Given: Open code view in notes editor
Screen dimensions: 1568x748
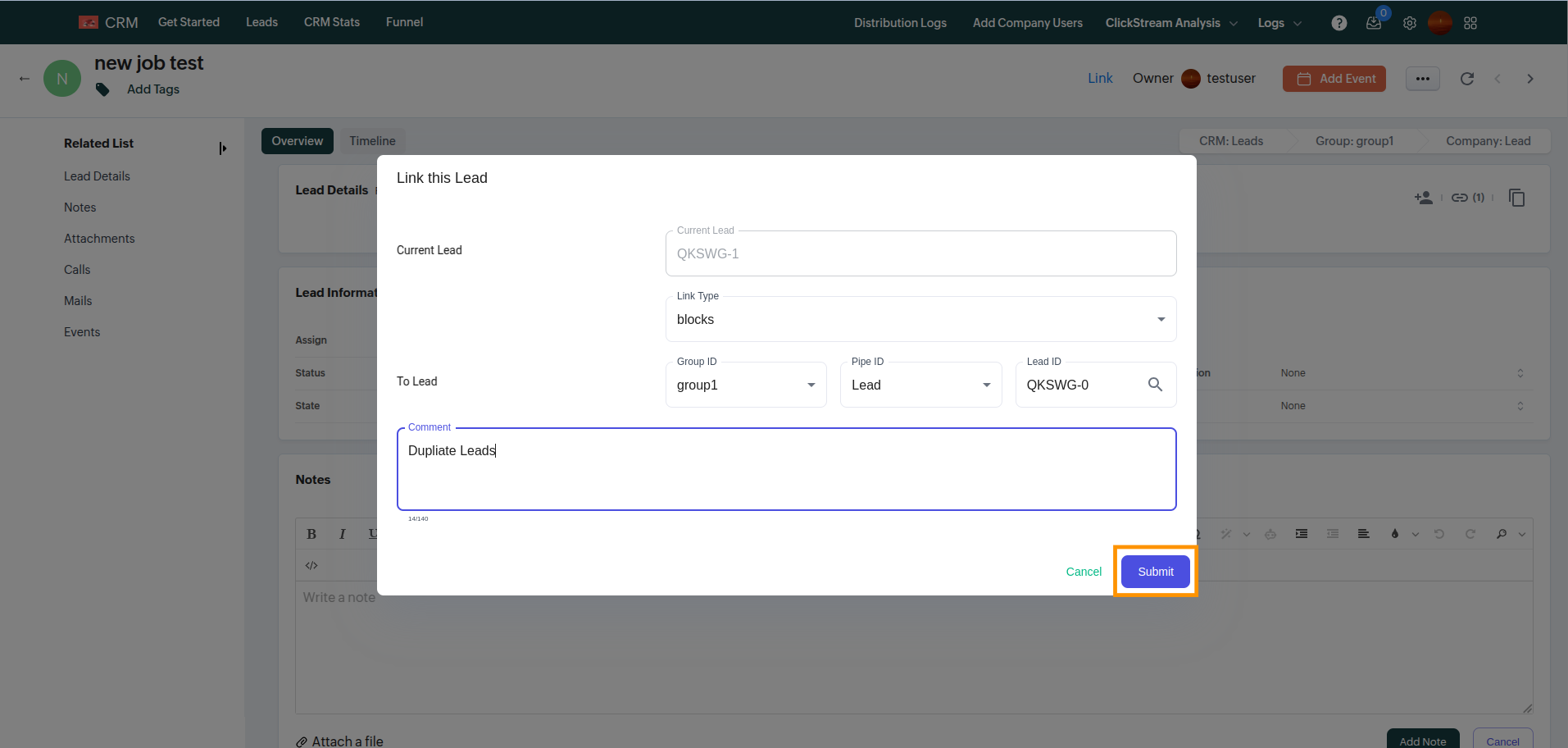Looking at the screenshot, I should (311, 565).
